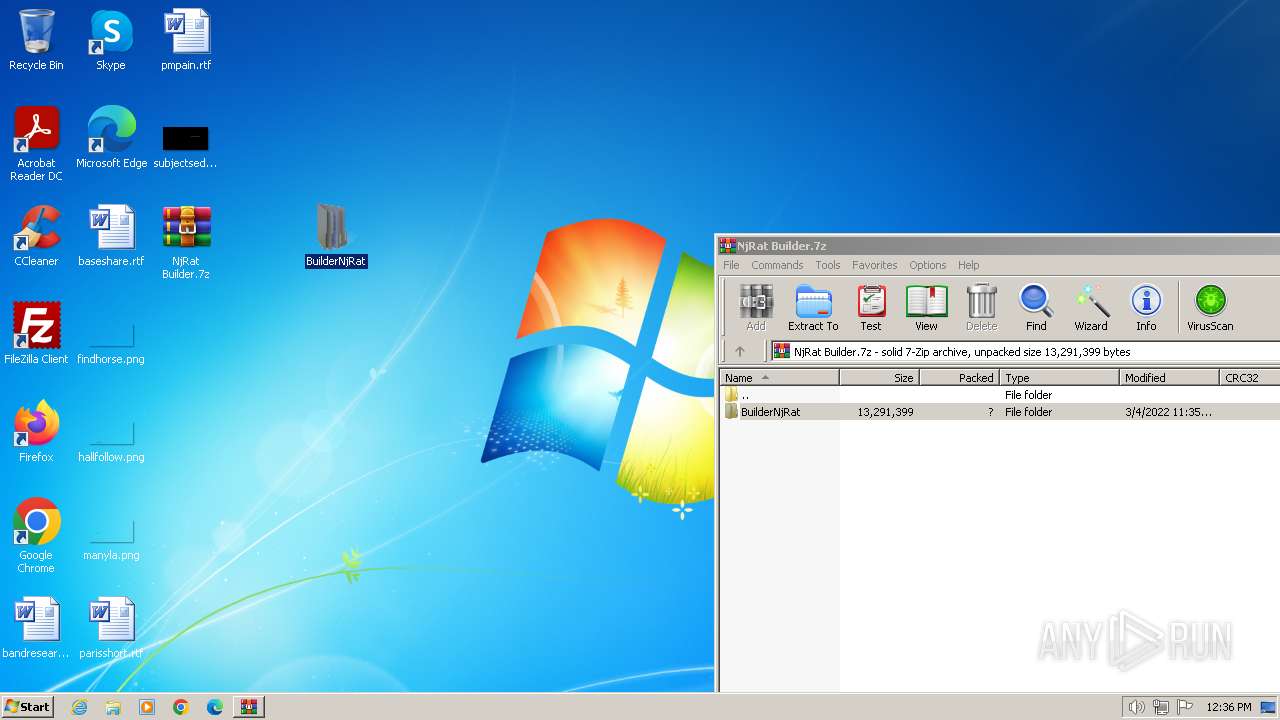
Task: Click the up one level arrow
Action: 740,351
